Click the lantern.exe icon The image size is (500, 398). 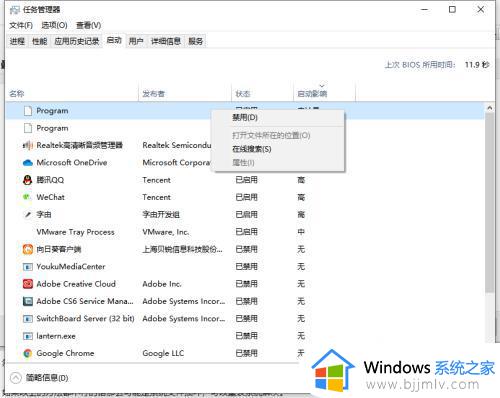[28, 336]
